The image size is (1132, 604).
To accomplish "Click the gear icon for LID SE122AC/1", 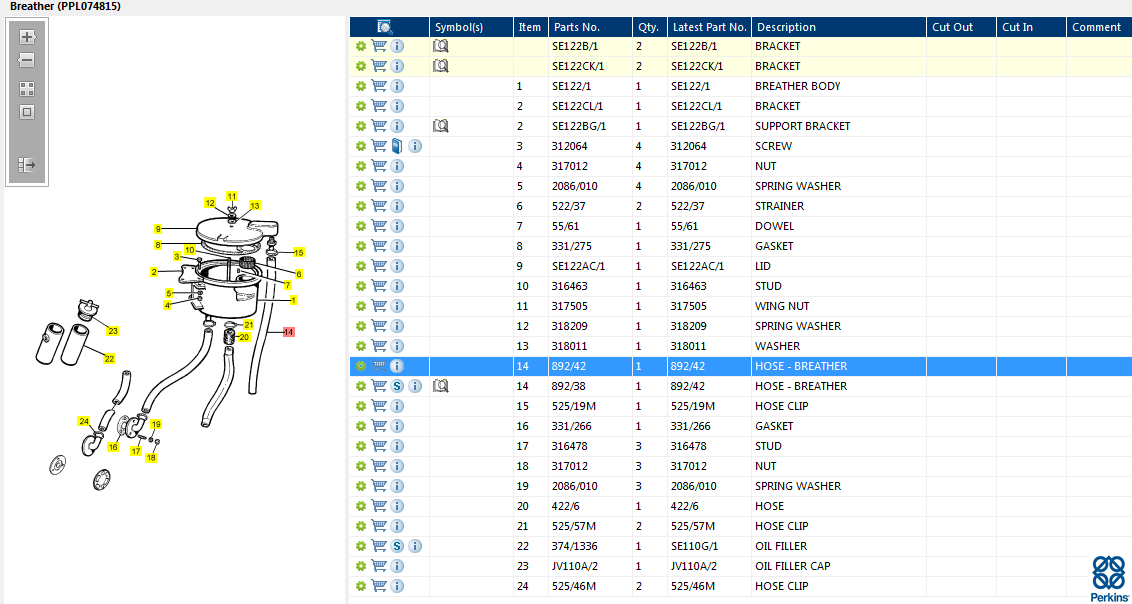I will 361,266.
